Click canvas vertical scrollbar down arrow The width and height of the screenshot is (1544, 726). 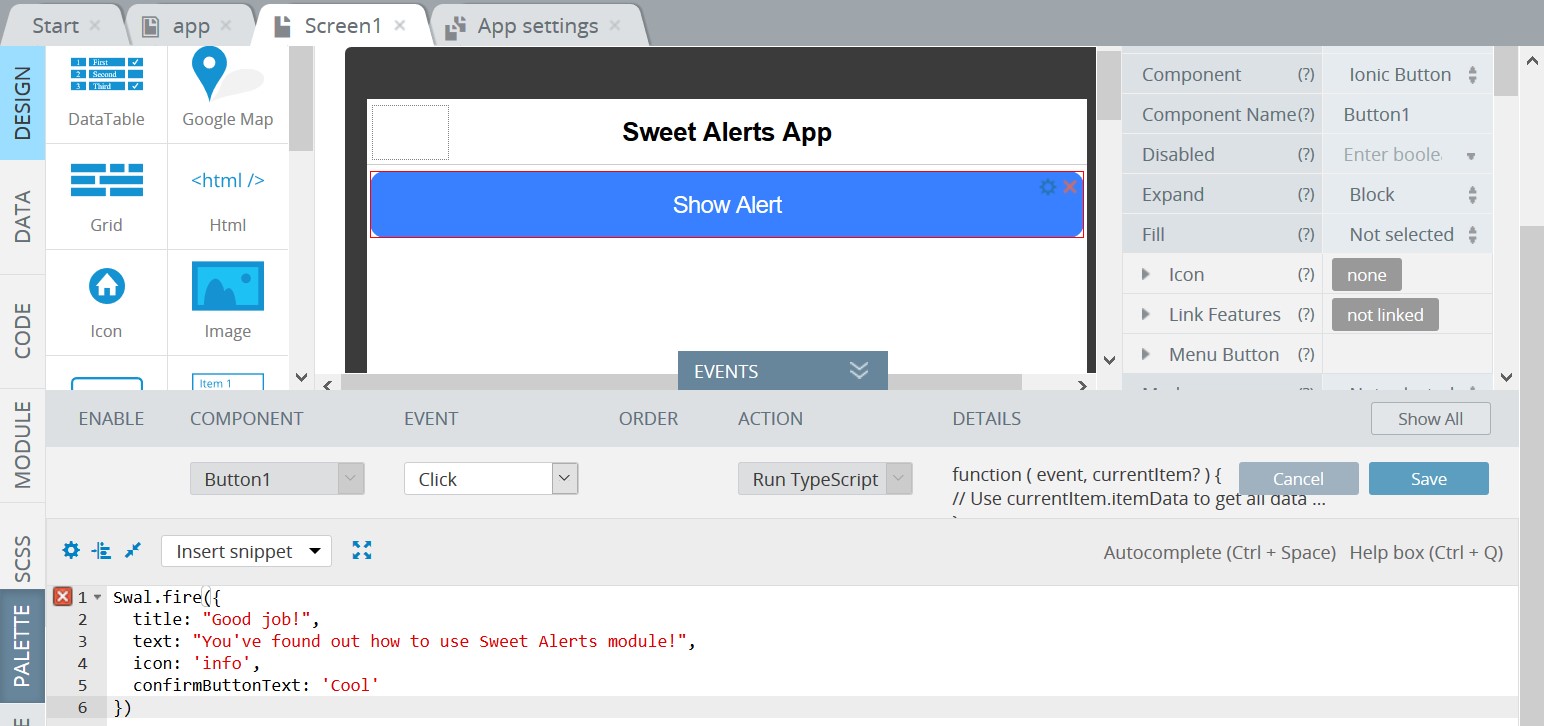1108,360
